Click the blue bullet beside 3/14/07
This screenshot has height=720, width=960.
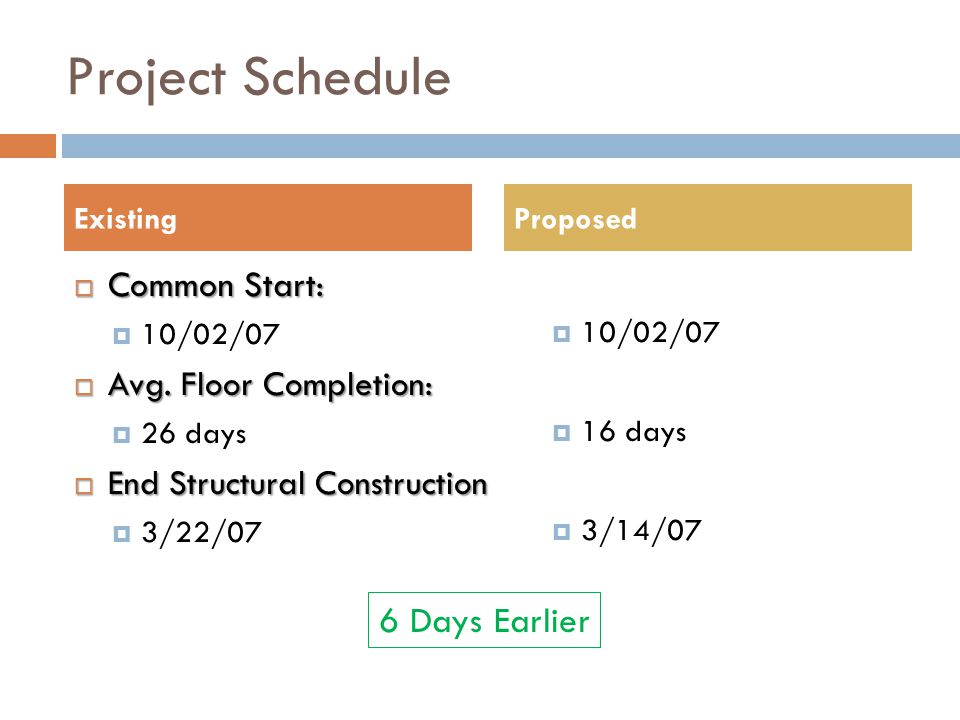(561, 531)
